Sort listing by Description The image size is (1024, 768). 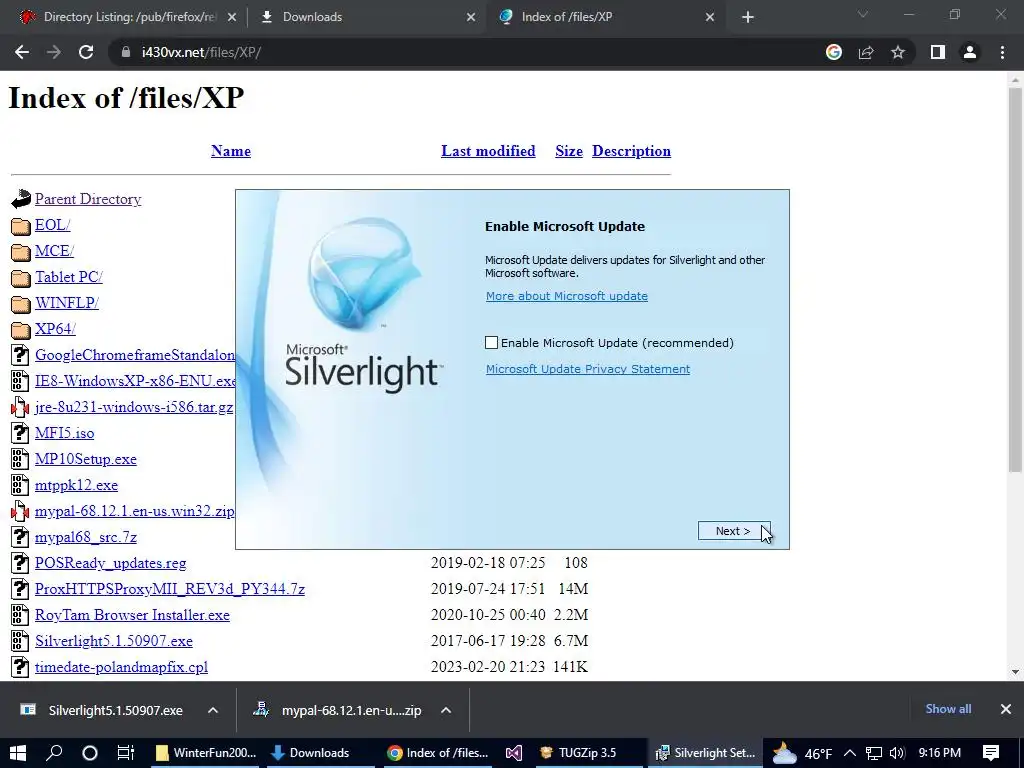(632, 151)
